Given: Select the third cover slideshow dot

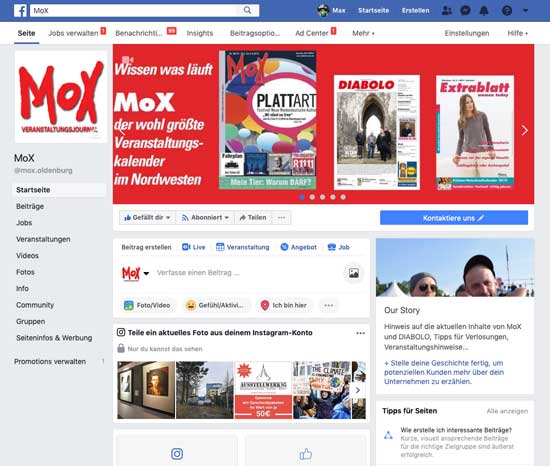Looking at the screenshot, I should click(x=322, y=197).
